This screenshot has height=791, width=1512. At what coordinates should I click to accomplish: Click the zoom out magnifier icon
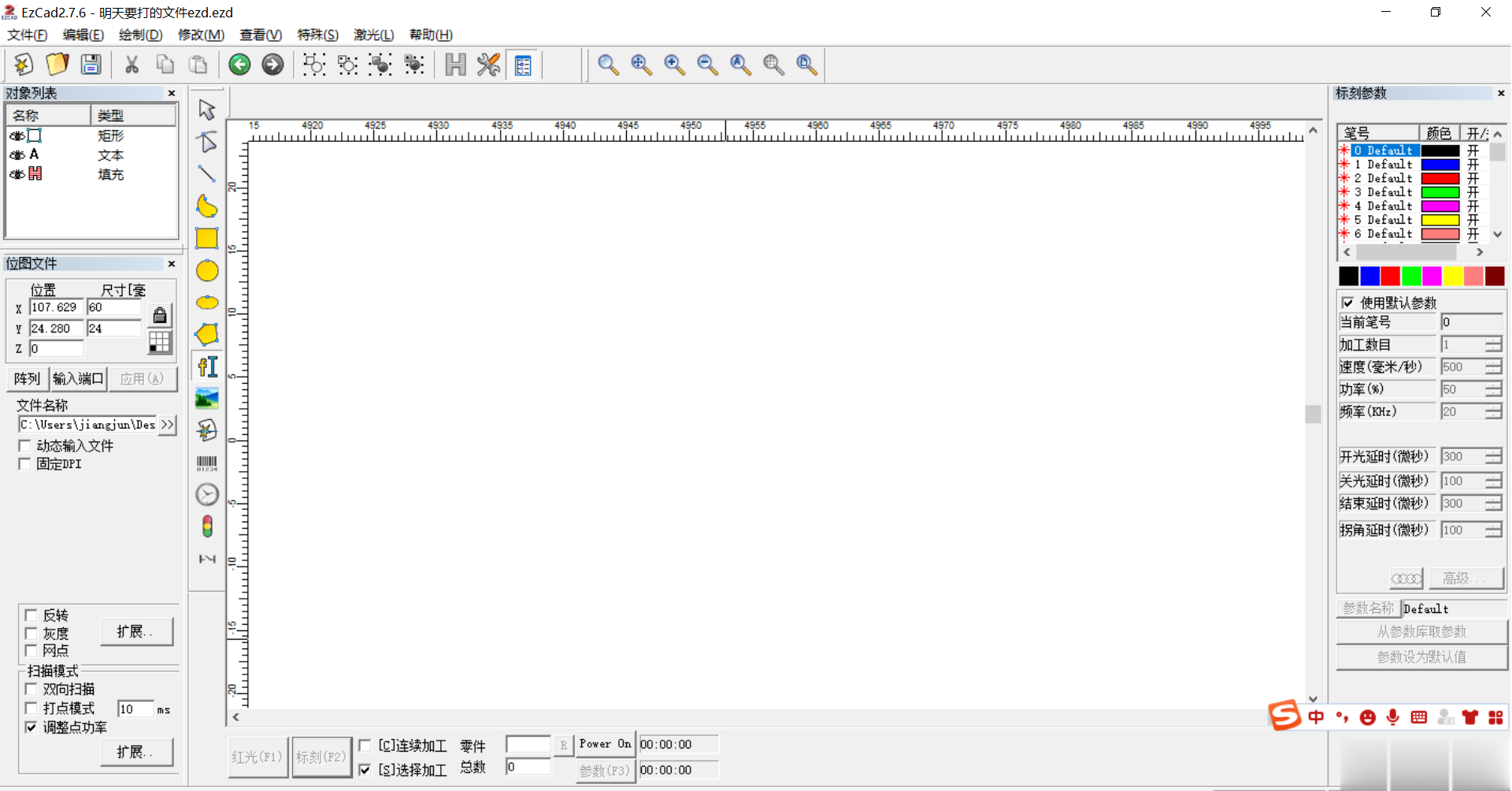[x=707, y=65]
